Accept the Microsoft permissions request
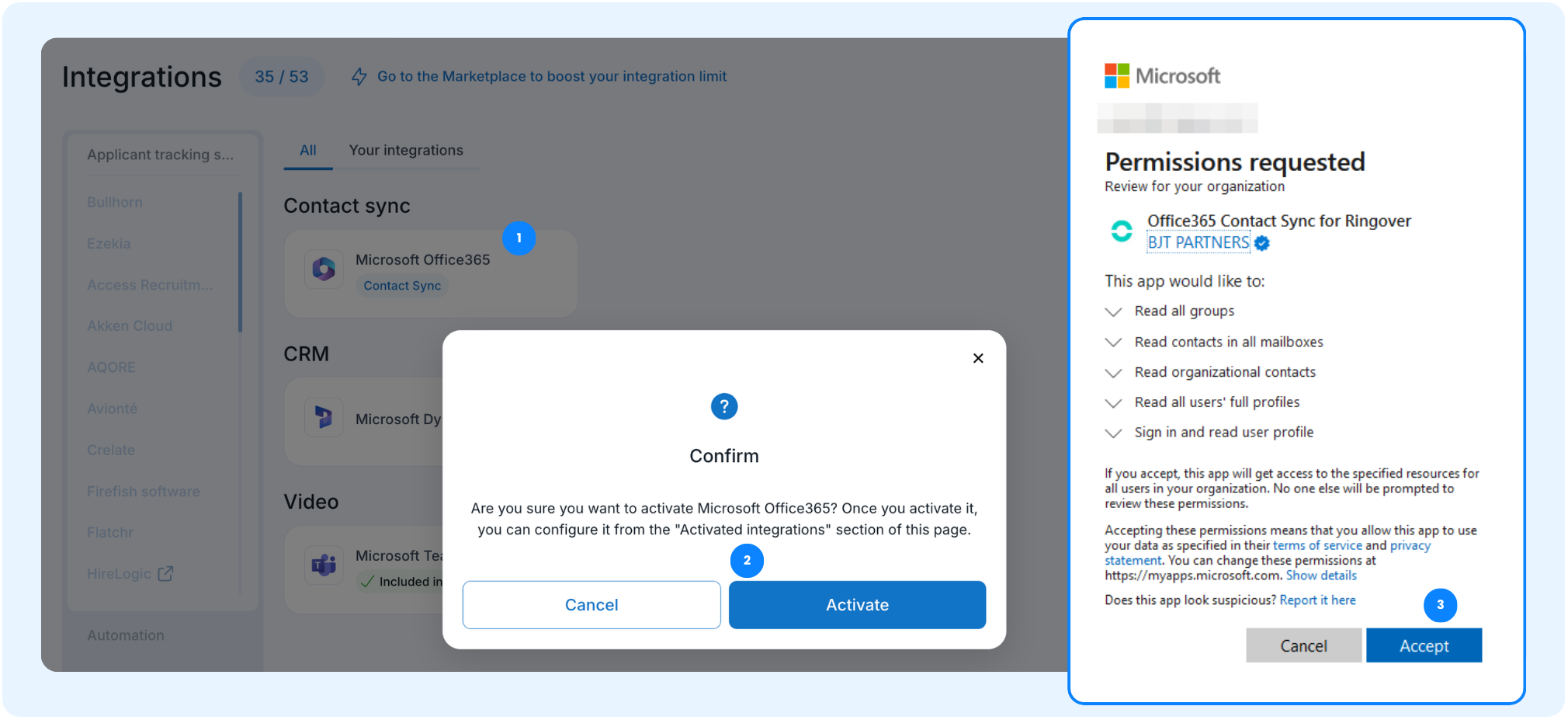Image resolution: width=1568 pixels, height=720 pixels. pos(1424,645)
